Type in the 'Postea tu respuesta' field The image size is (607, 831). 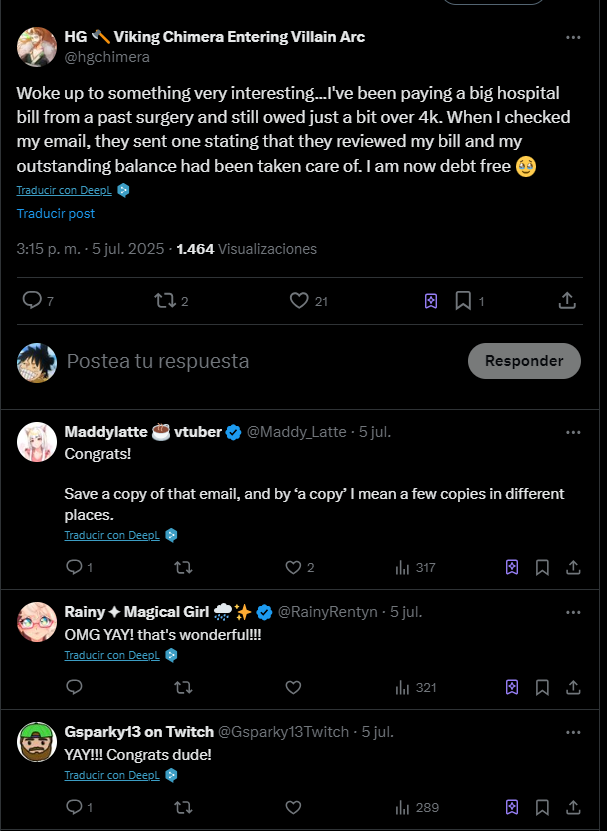coord(250,361)
